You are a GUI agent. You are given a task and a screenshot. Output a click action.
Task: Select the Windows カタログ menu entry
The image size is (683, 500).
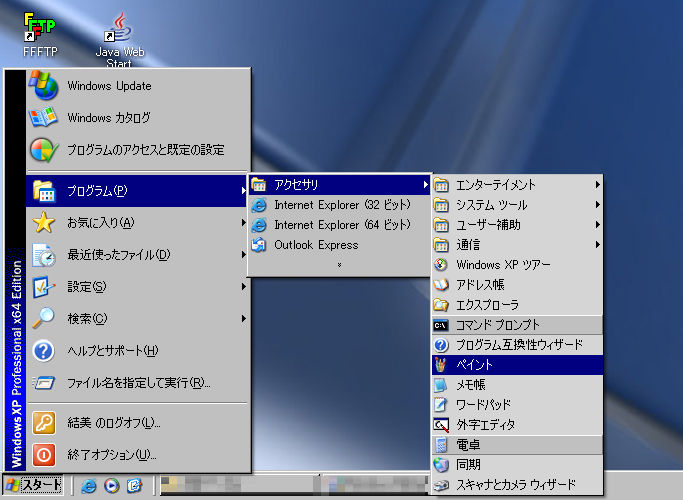[139, 118]
